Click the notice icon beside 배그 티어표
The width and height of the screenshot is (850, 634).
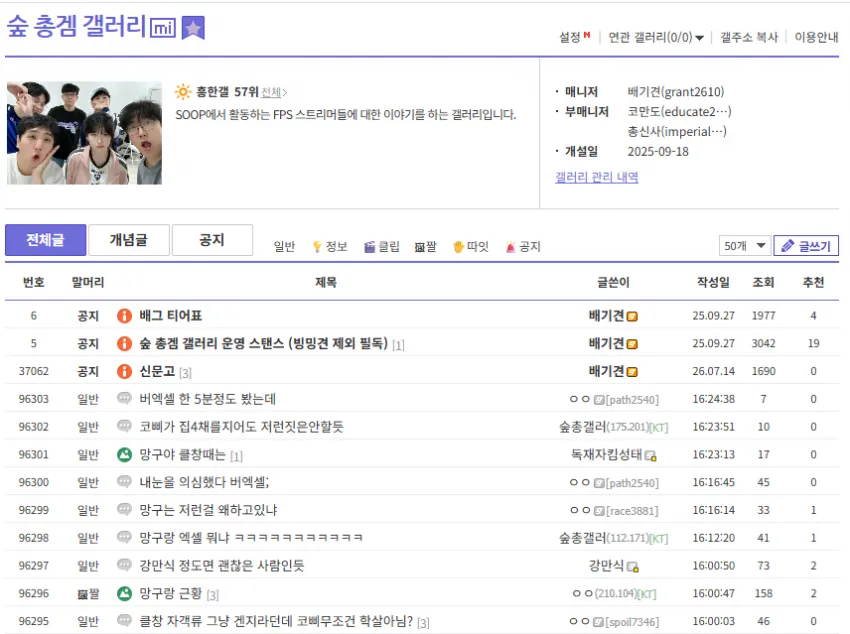click(x=124, y=315)
